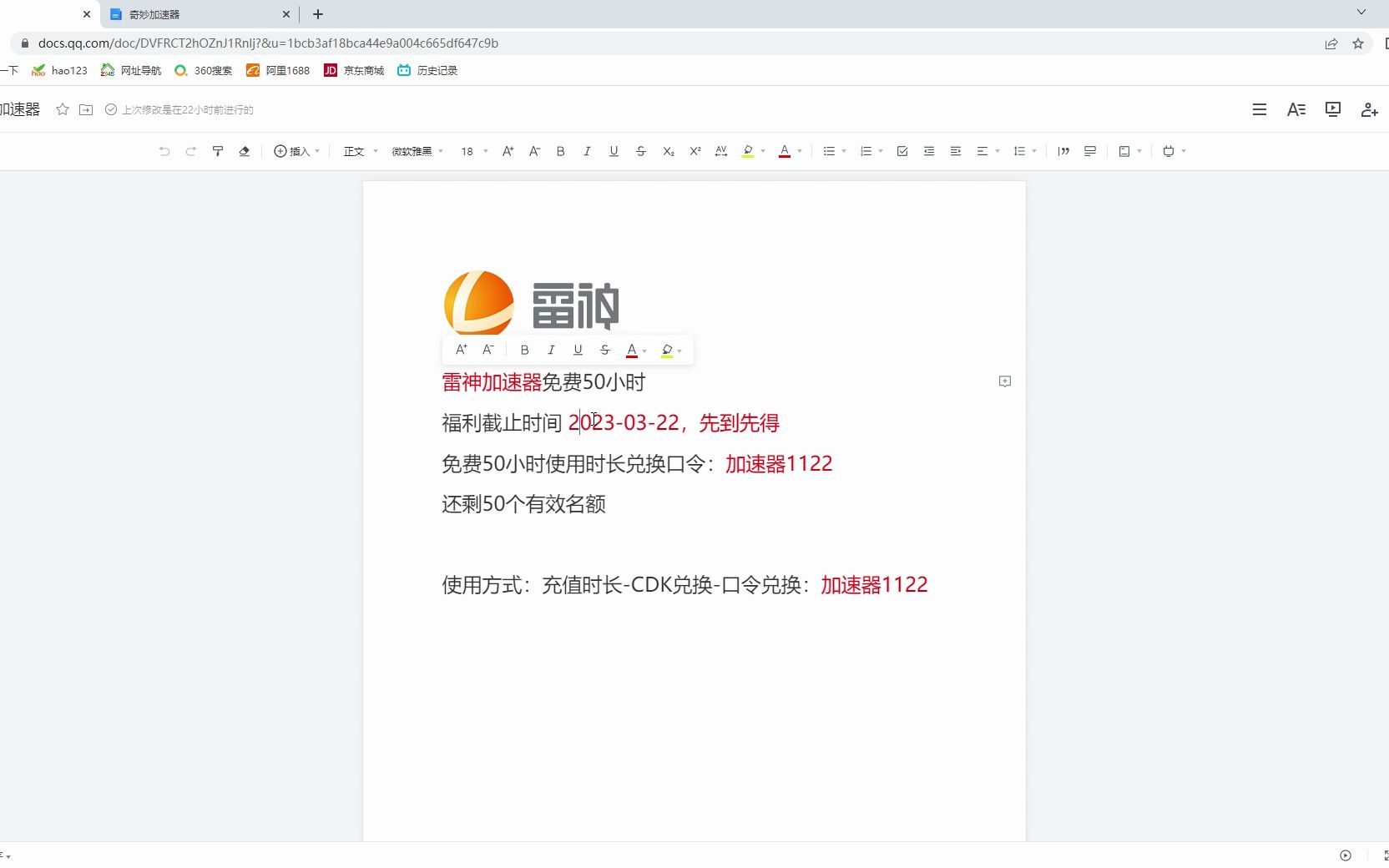Image resolution: width=1389 pixels, height=868 pixels.
Task: Expand font color options in main toolbar
Action: (800, 151)
